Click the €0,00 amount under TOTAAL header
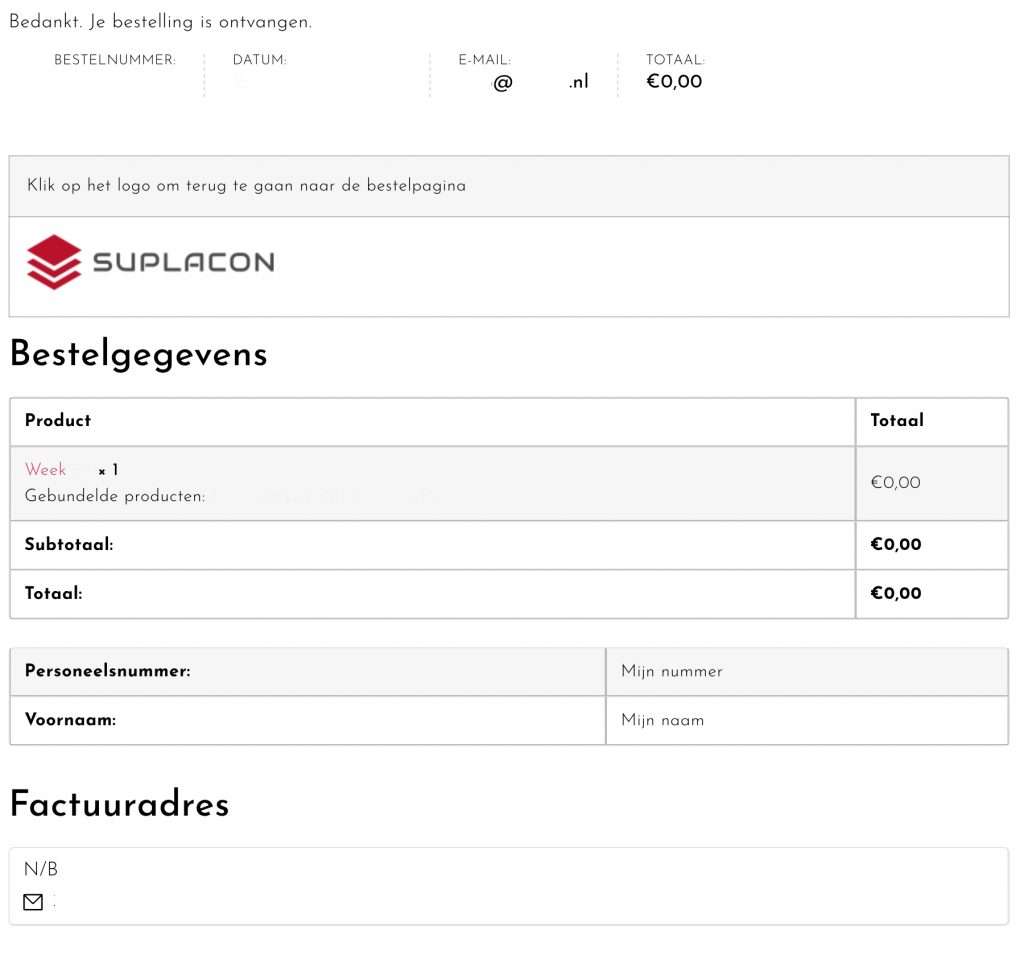Screen dimensions: 1024x959 (x=674, y=82)
